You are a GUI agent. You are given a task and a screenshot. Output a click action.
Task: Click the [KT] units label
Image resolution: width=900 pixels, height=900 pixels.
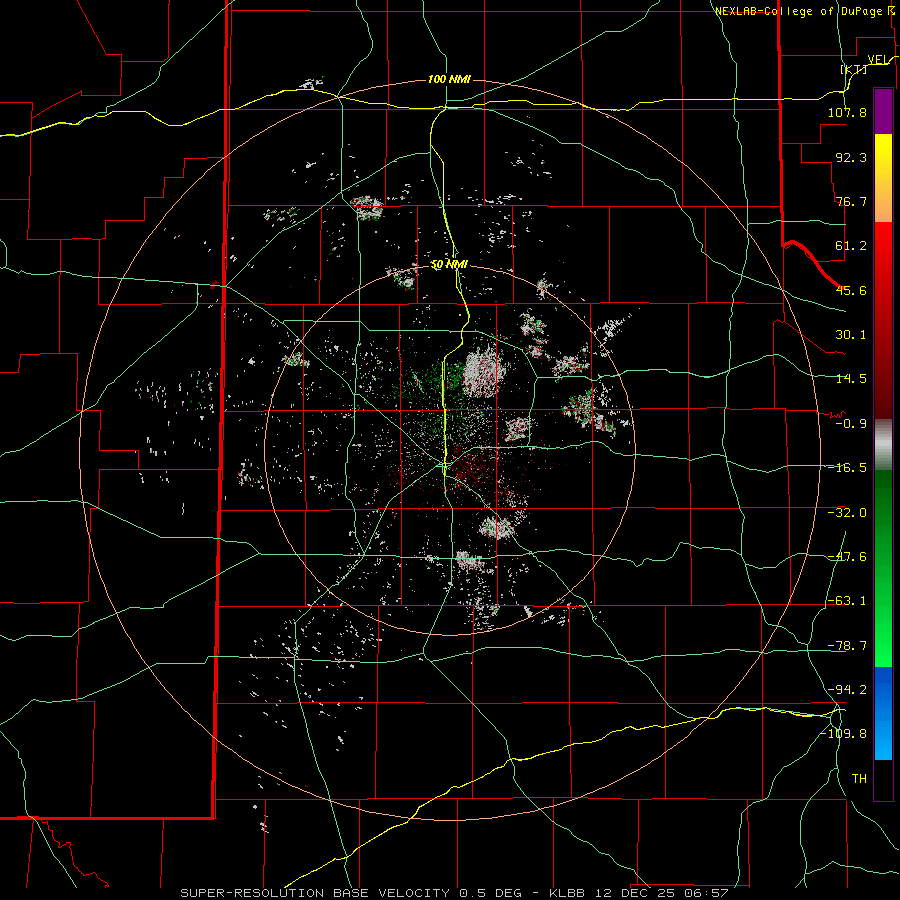point(854,69)
